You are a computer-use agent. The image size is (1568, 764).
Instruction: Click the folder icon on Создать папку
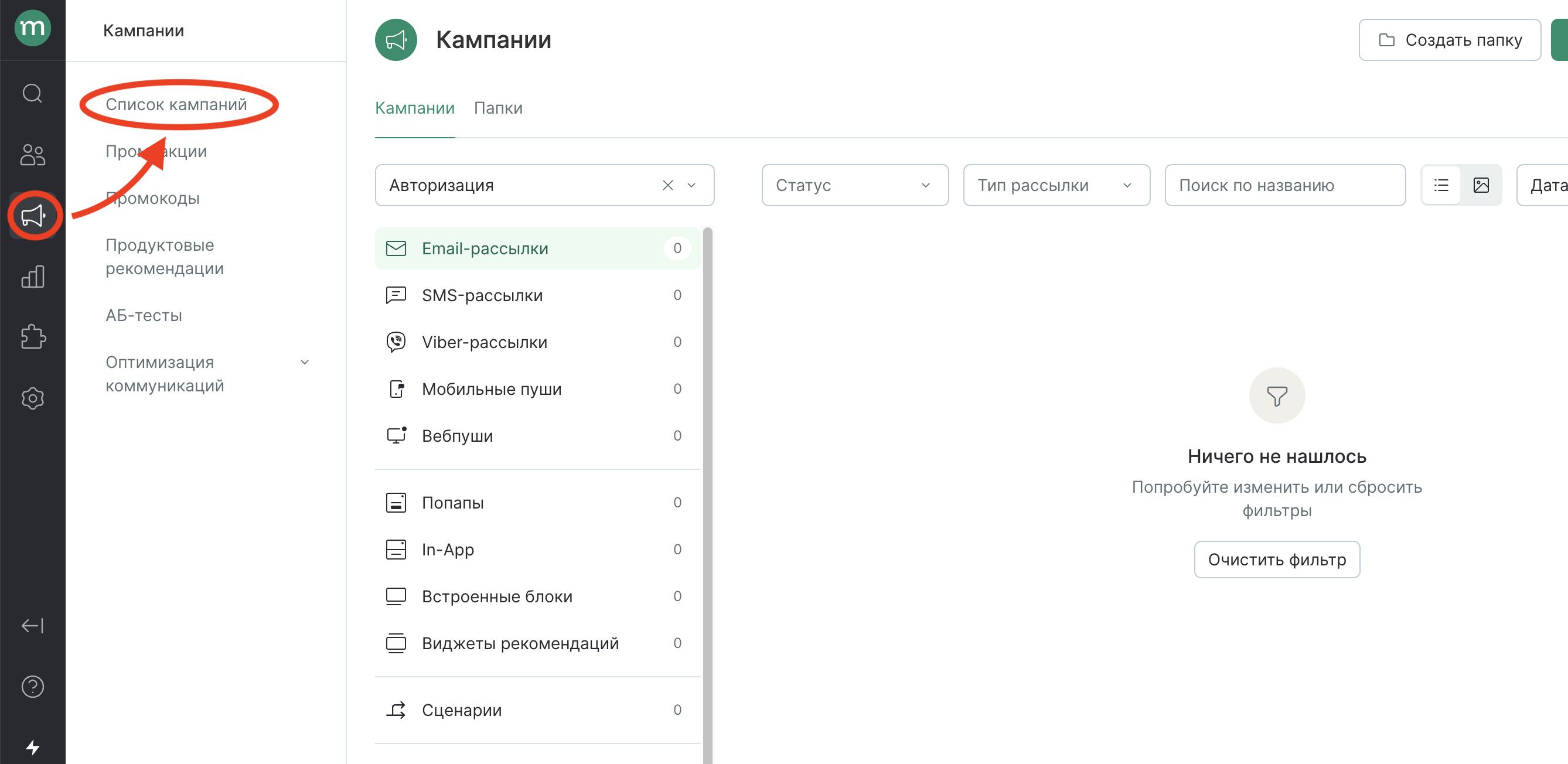[x=1386, y=40]
